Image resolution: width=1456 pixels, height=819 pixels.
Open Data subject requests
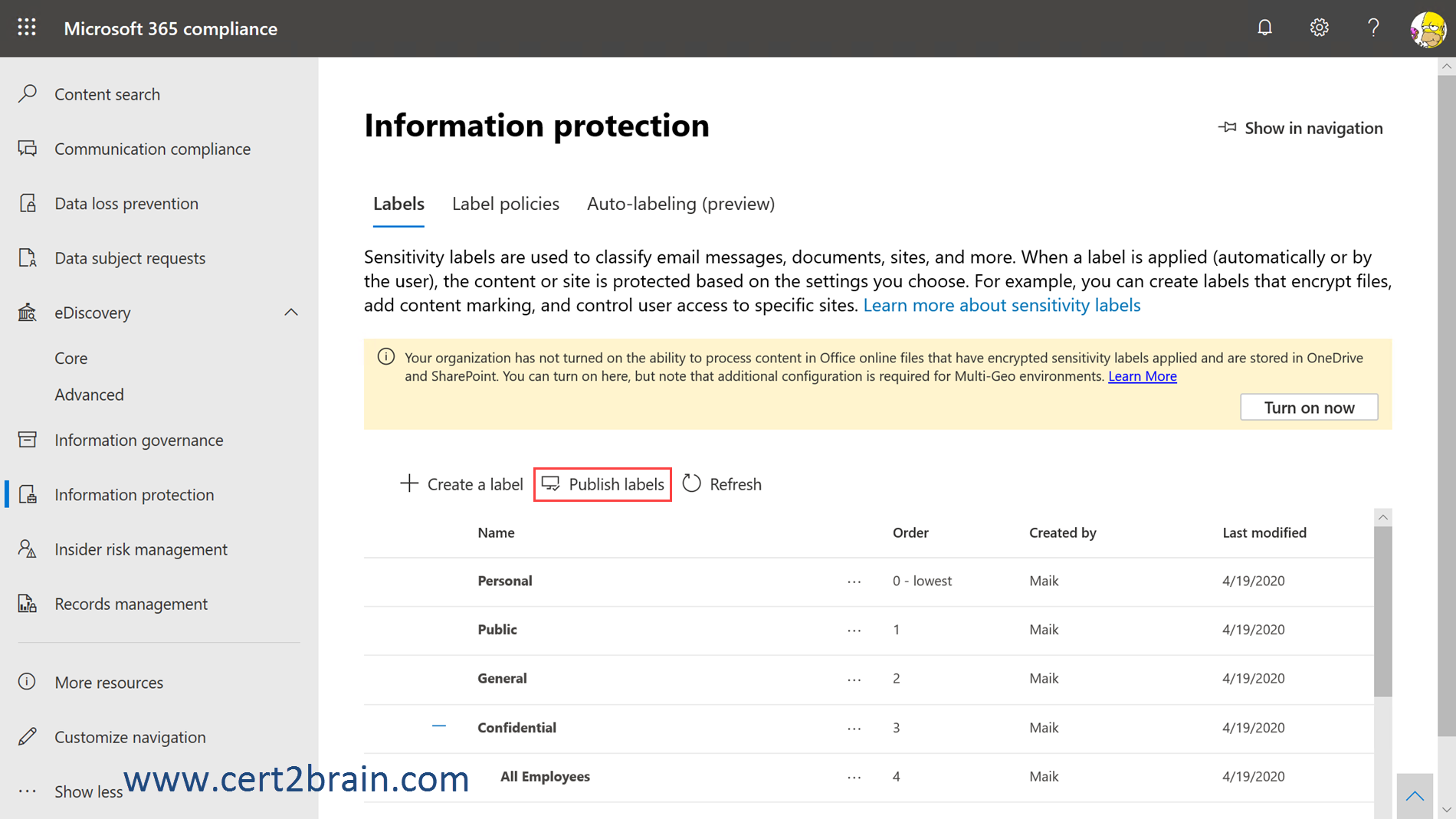[x=130, y=258]
